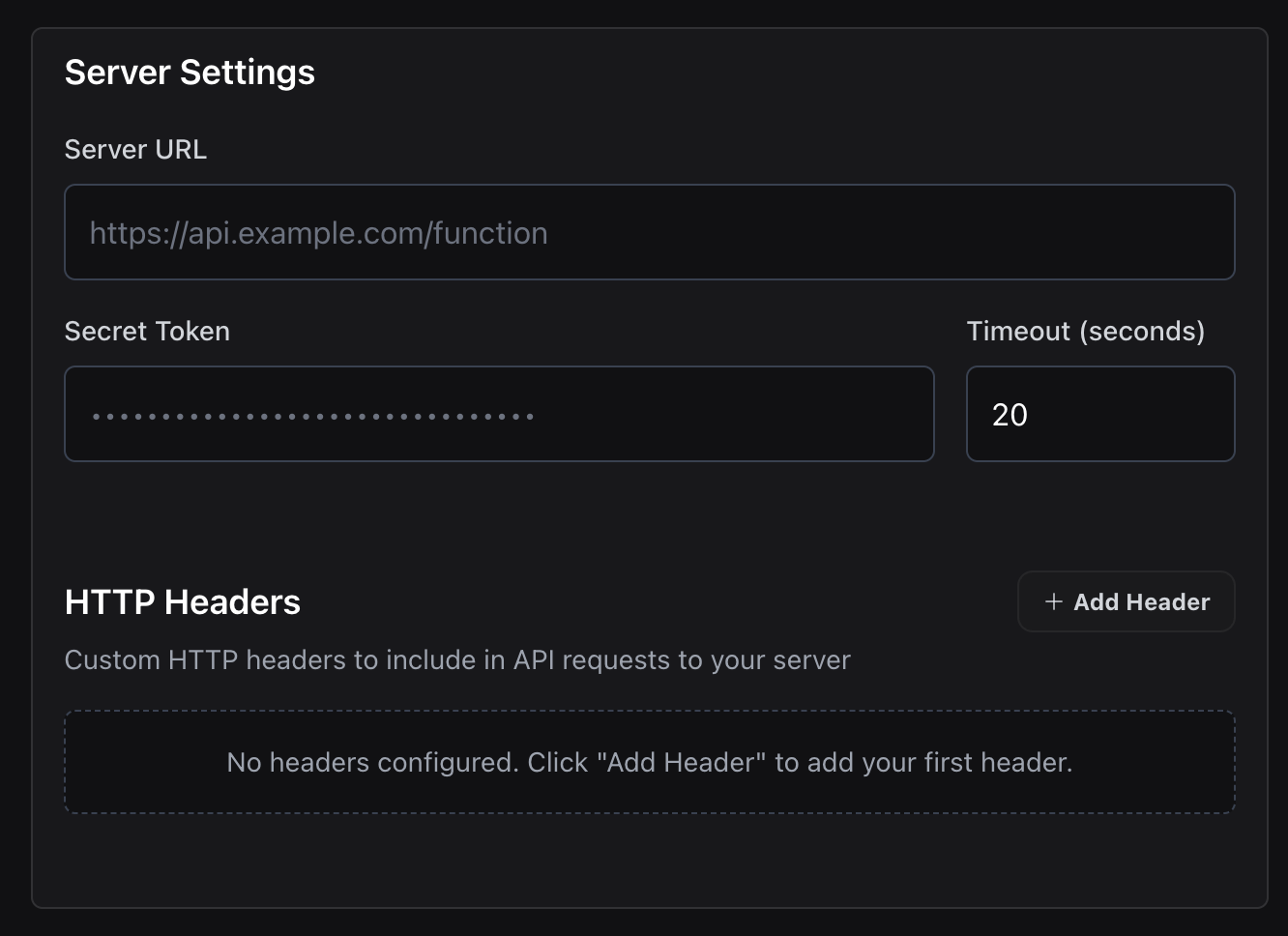The height and width of the screenshot is (936, 1288).
Task: Click the https://api.example.com/function placeholder text
Action: [319, 233]
